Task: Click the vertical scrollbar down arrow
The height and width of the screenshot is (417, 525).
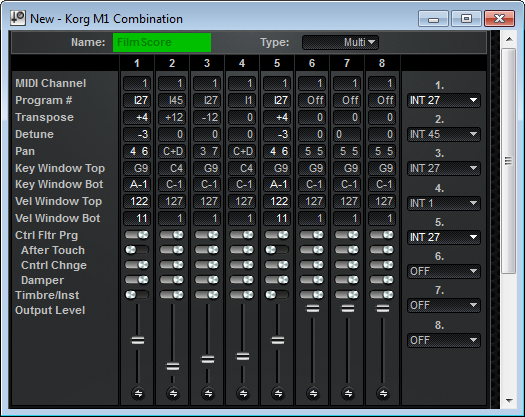Action: click(x=509, y=401)
